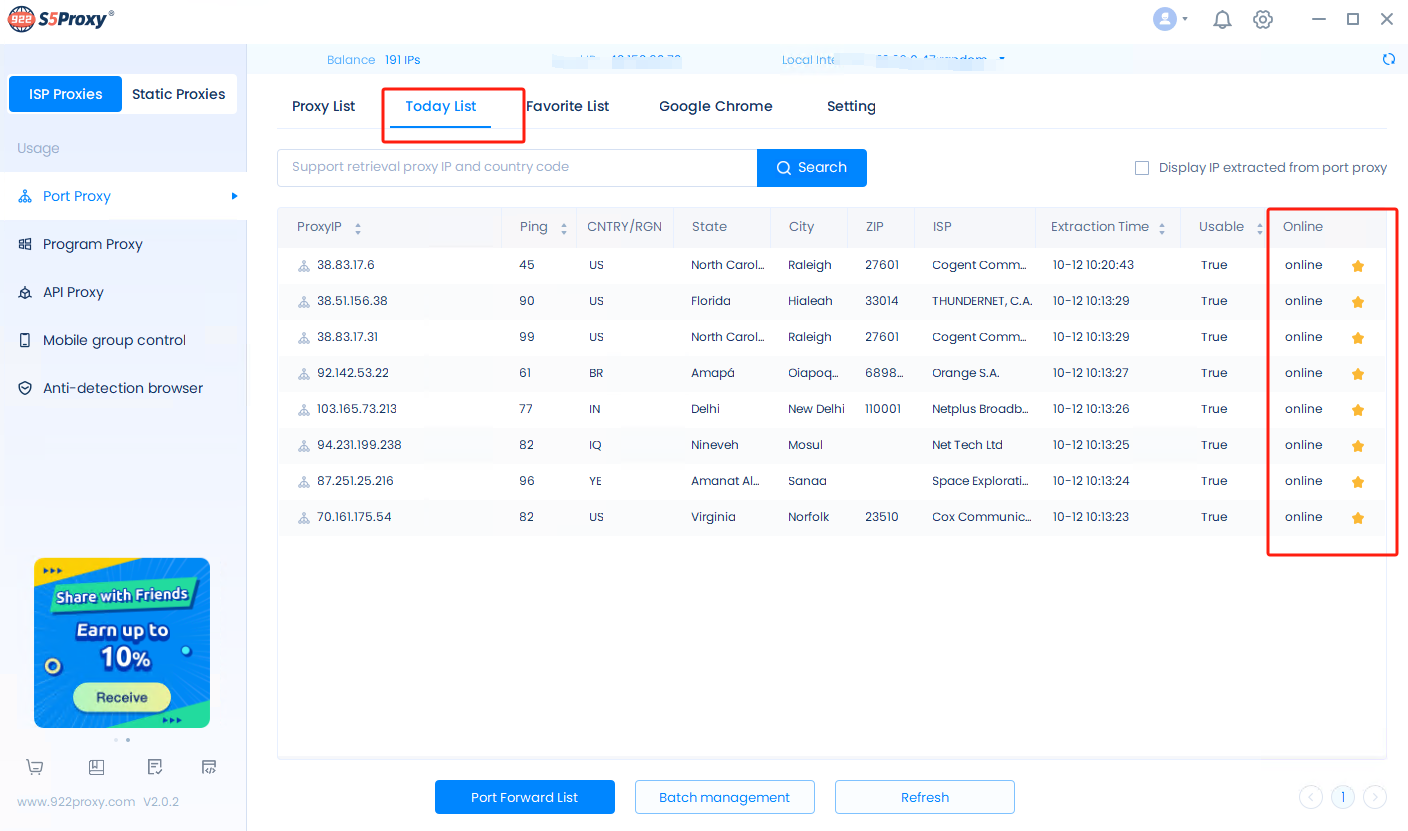Click the network icon beside 70.161.175.54
This screenshot has height=831, width=1408.
click(304, 518)
